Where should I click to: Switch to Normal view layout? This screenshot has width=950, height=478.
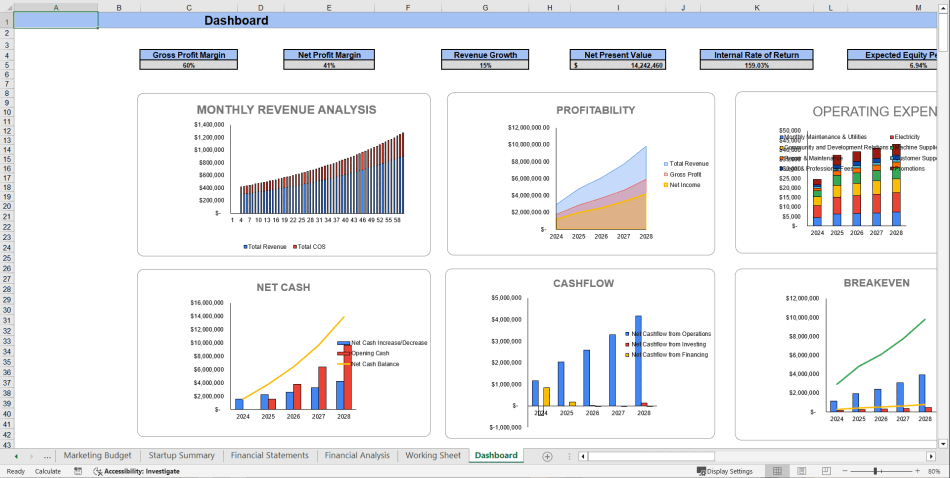pos(777,471)
